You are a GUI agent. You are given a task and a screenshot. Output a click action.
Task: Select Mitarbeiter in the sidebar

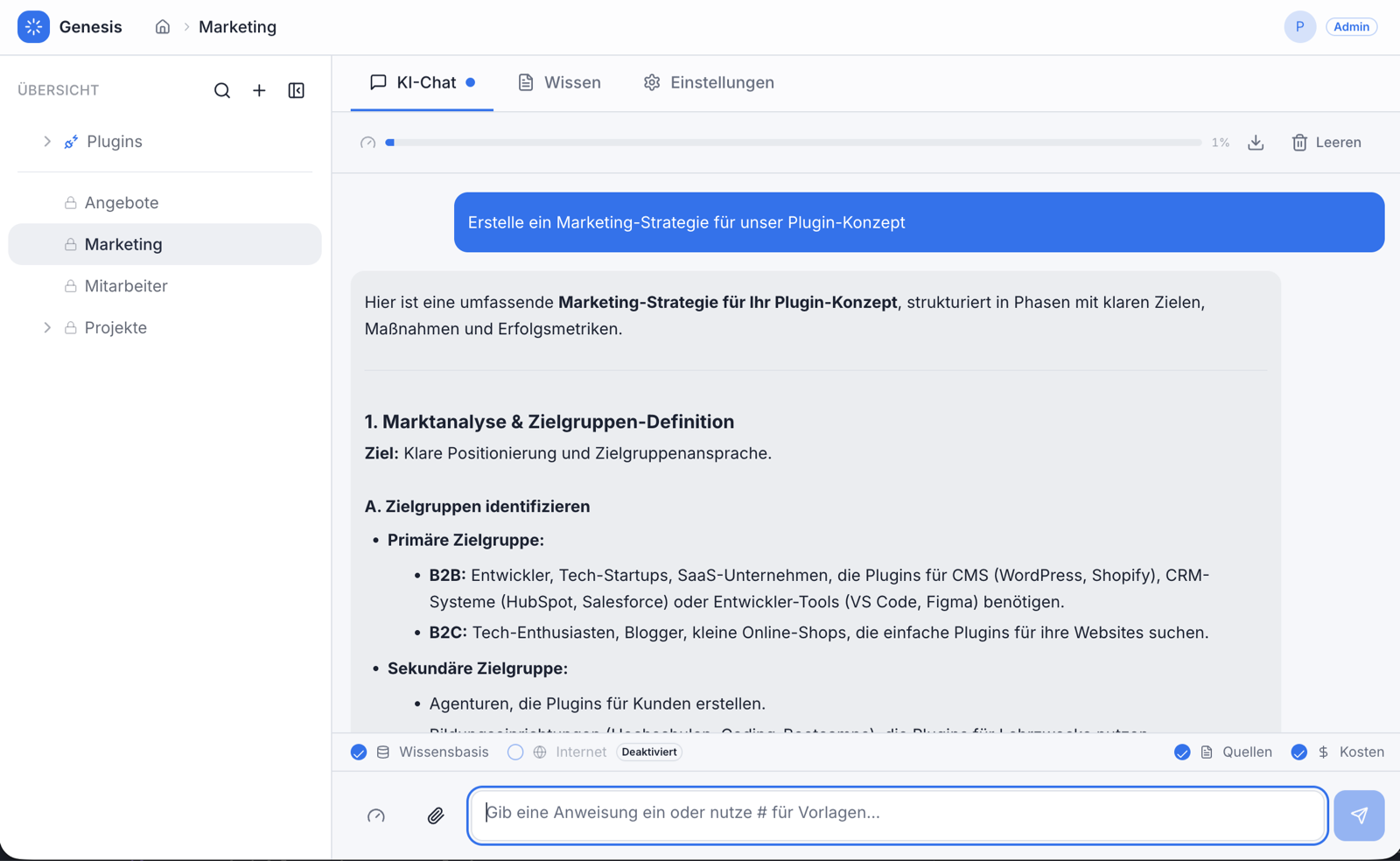[164, 286]
